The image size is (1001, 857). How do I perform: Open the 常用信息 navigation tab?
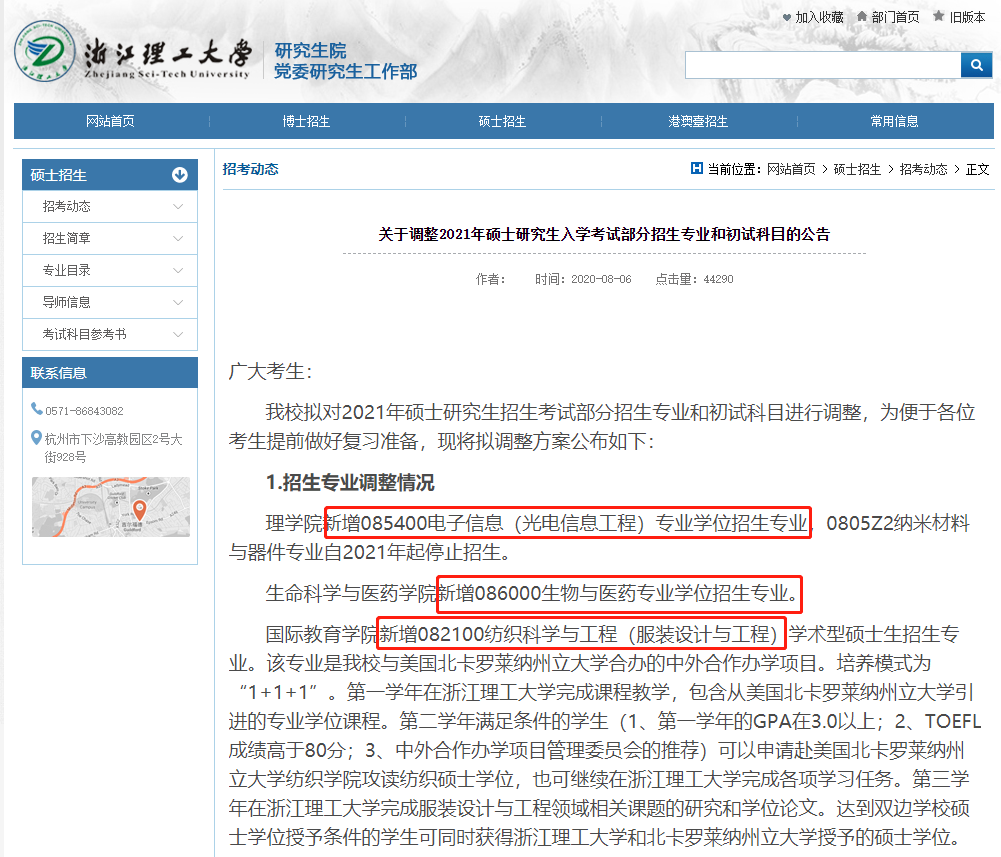pyautogui.click(x=893, y=120)
